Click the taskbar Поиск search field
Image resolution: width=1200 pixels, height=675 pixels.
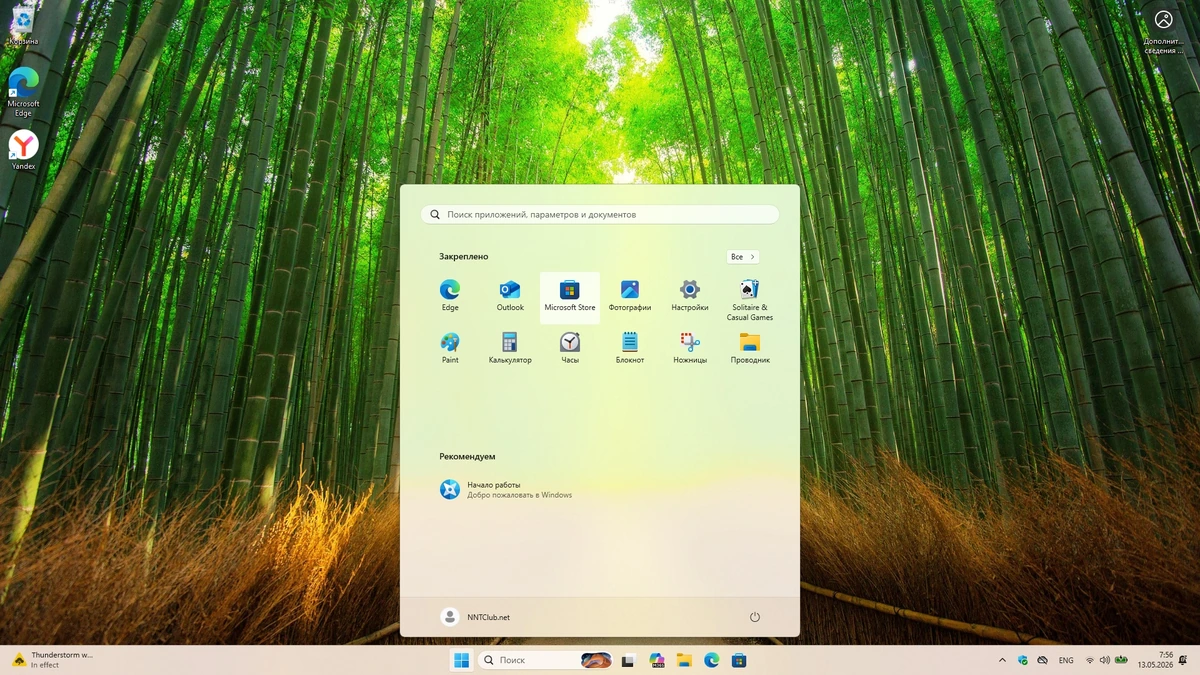click(x=544, y=660)
